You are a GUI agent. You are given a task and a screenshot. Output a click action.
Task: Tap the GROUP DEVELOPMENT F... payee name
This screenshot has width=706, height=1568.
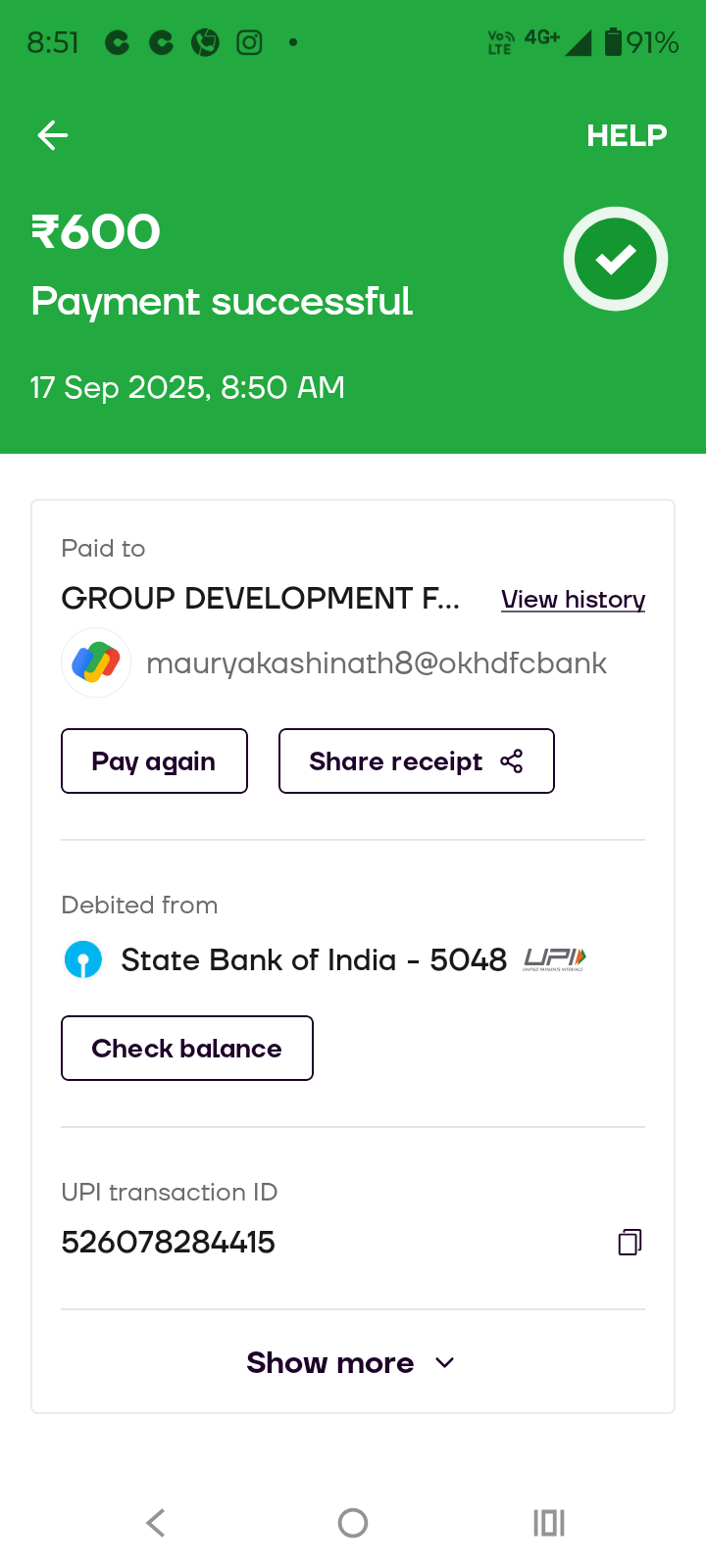click(260, 598)
